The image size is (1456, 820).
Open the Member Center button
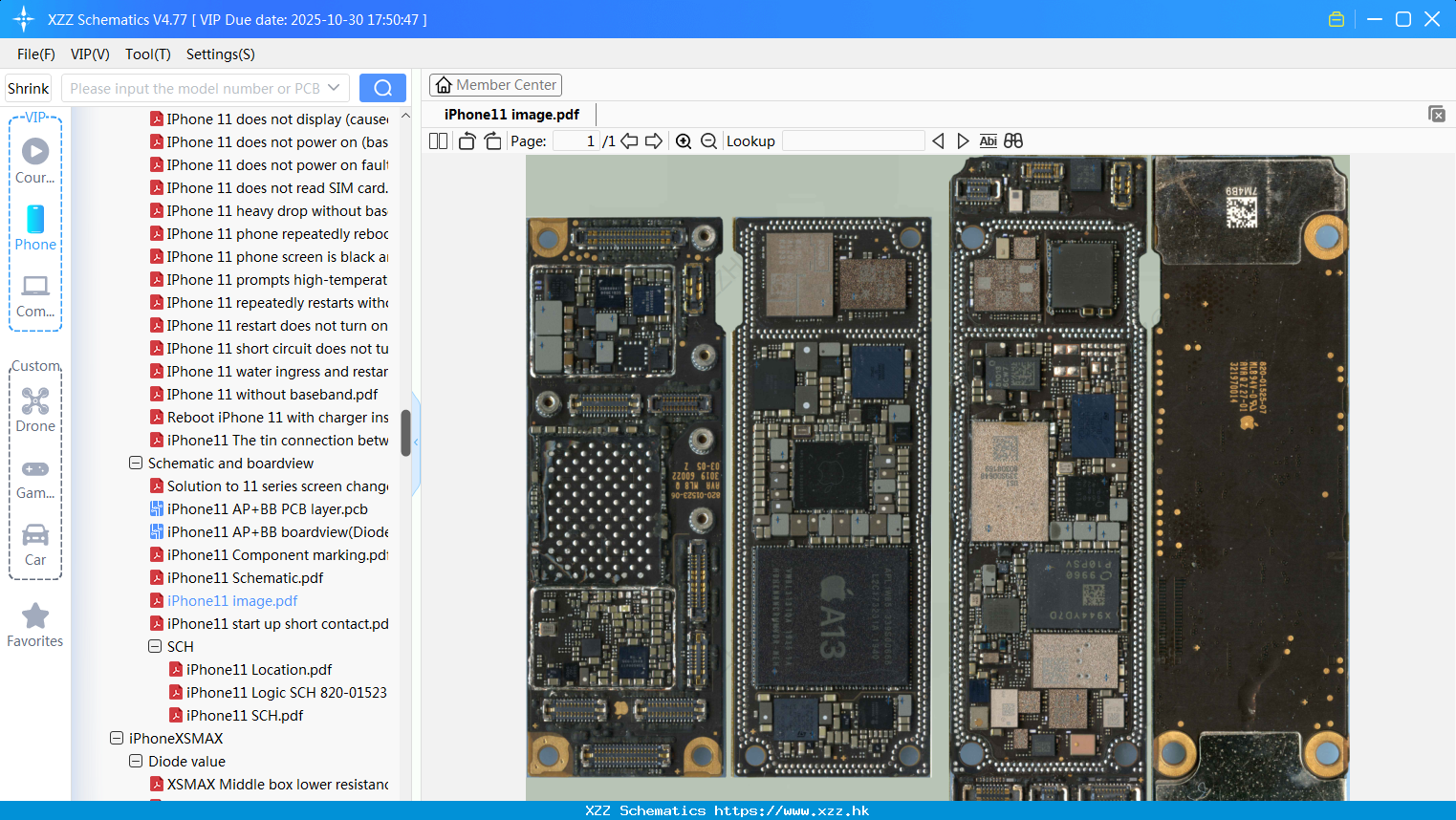pyautogui.click(x=495, y=85)
